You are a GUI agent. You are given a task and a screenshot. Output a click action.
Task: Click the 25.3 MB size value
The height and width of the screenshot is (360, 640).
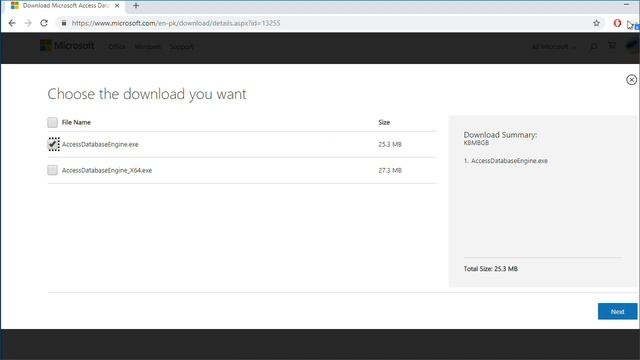390,144
